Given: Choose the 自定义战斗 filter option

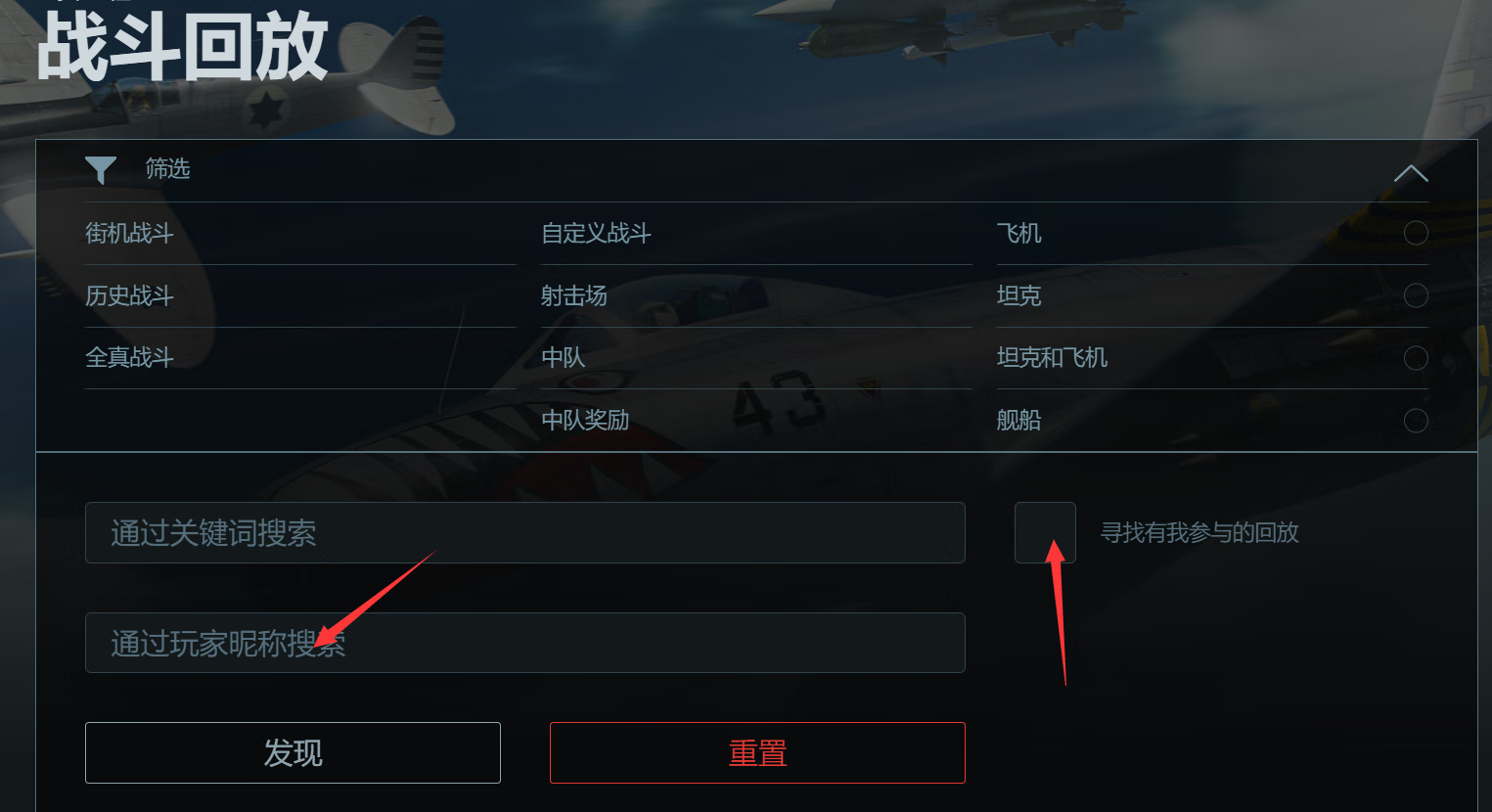Looking at the screenshot, I should point(596,233).
